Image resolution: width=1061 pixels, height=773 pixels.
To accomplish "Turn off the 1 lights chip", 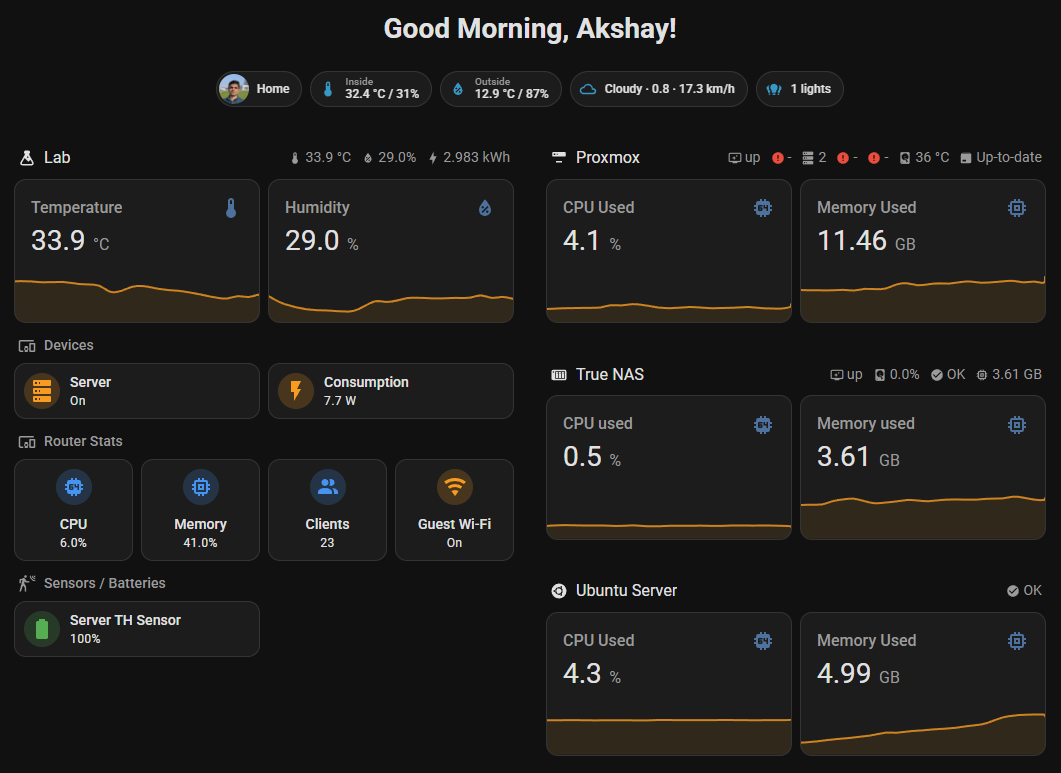I will (799, 88).
